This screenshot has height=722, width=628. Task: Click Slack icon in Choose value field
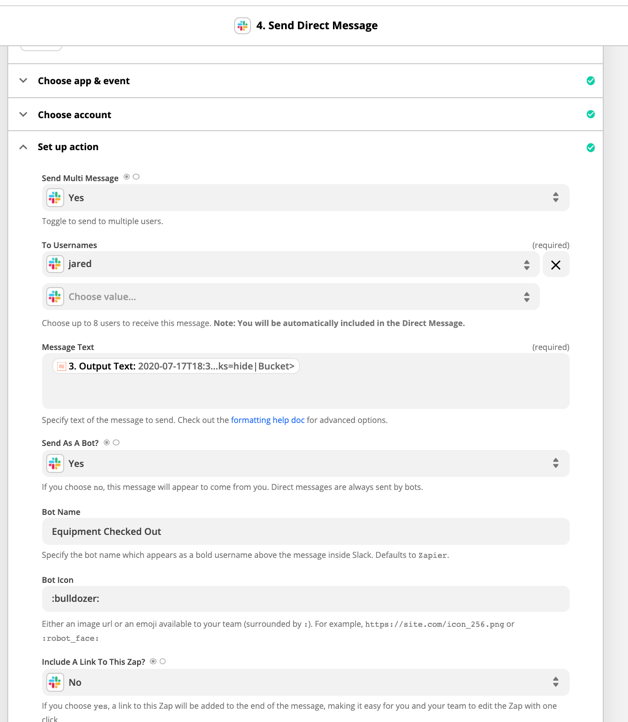point(55,297)
